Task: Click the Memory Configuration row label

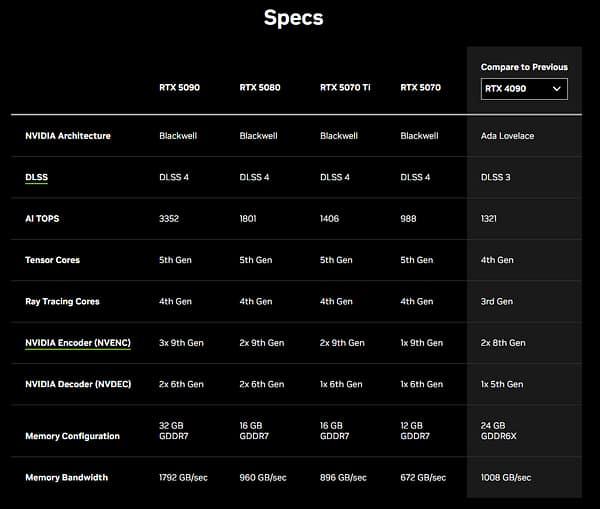Action: point(72,436)
